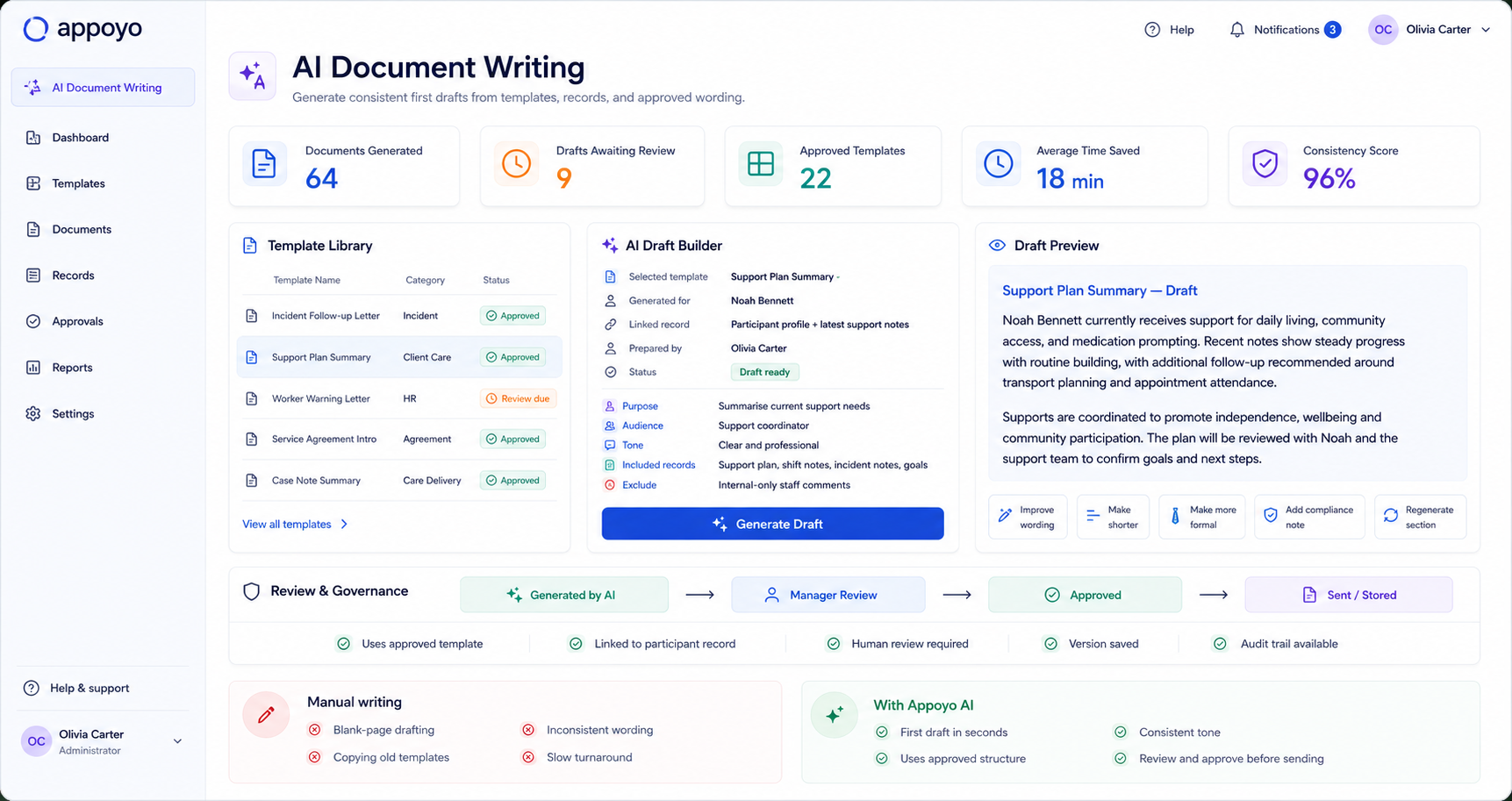The height and width of the screenshot is (801, 1512).
Task: Click the Consistency Score shield icon
Action: pos(1265,164)
